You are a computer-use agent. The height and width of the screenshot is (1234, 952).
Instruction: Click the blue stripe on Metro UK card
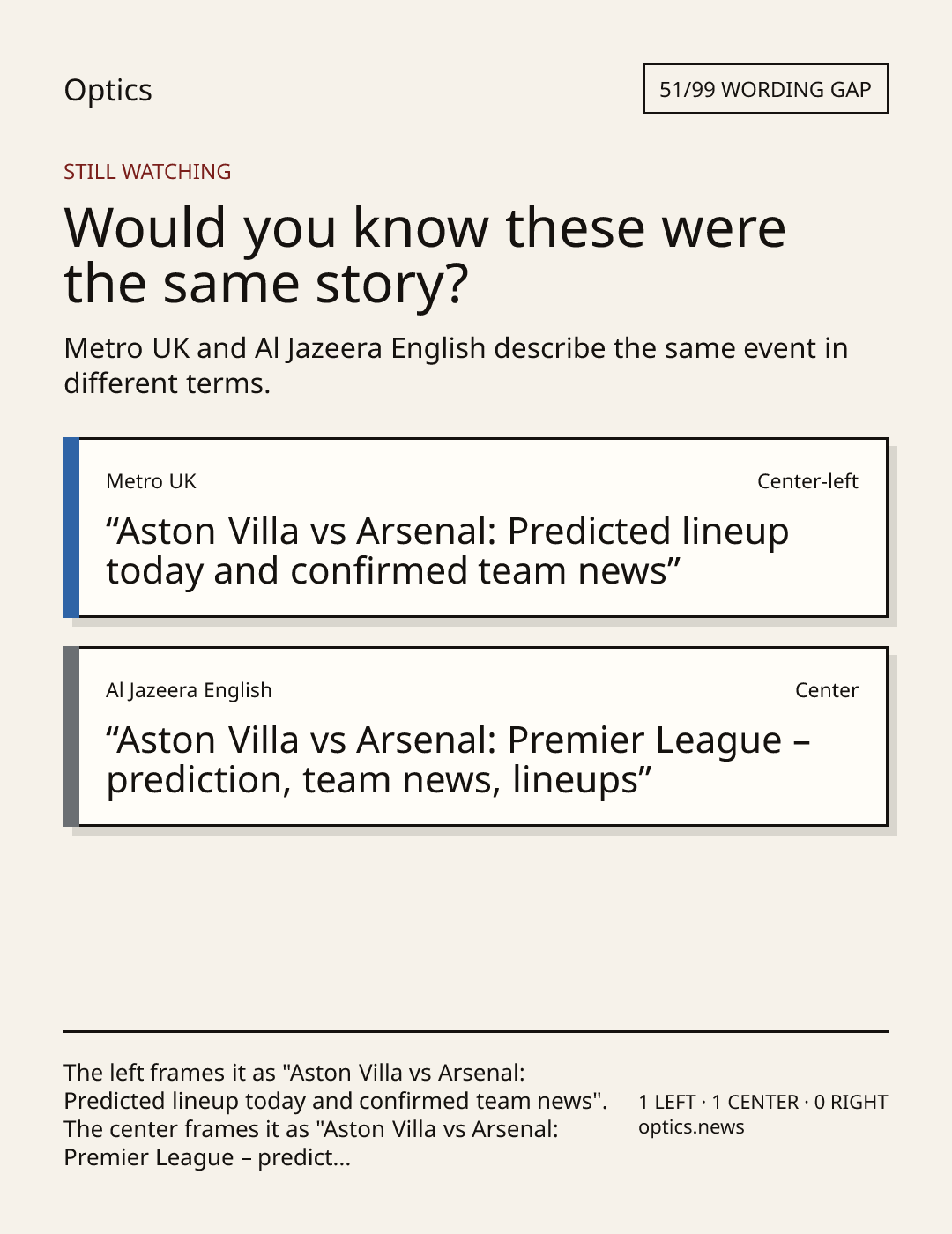tap(71, 527)
